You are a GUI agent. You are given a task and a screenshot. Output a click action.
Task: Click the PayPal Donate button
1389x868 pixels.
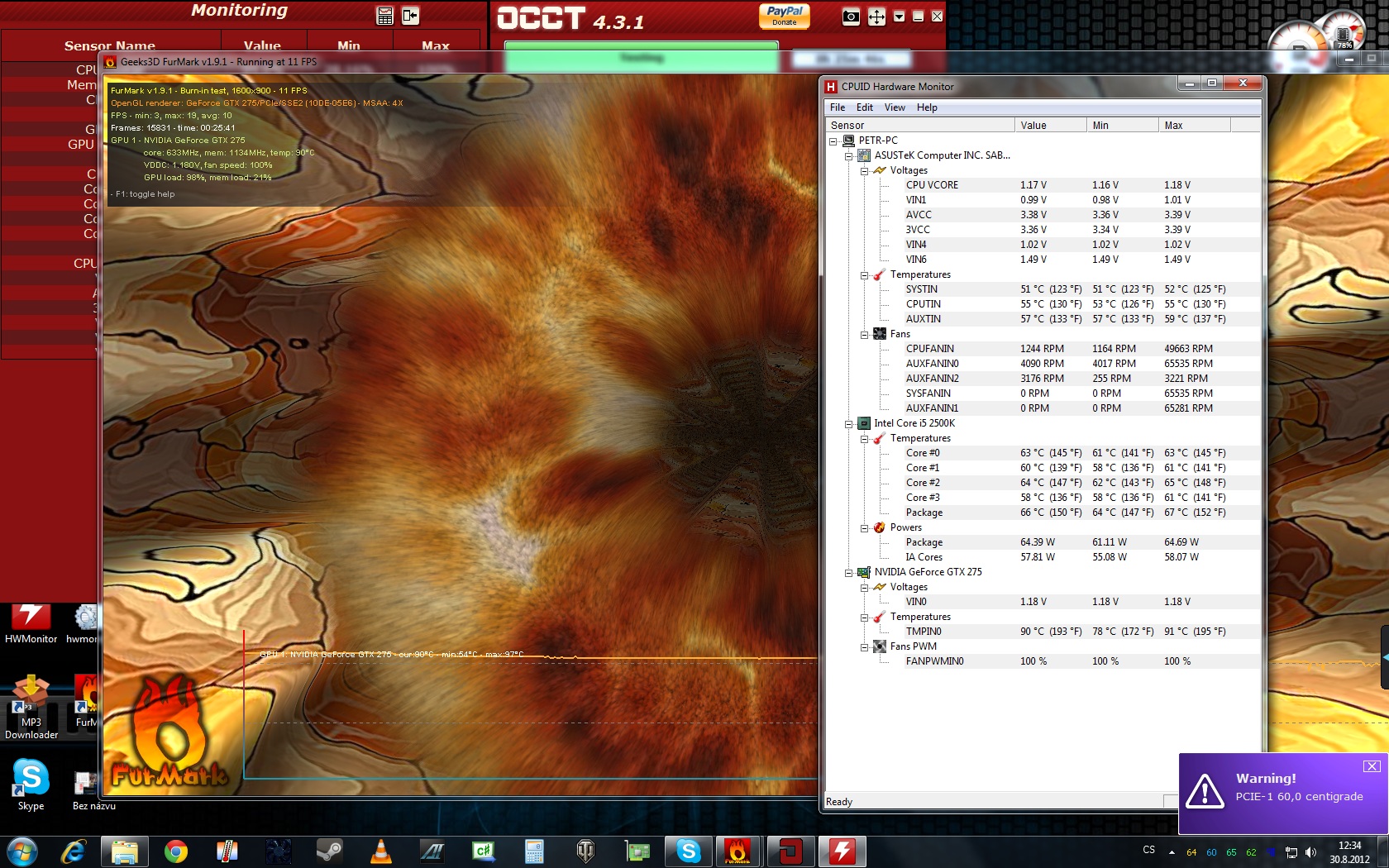click(785, 16)
